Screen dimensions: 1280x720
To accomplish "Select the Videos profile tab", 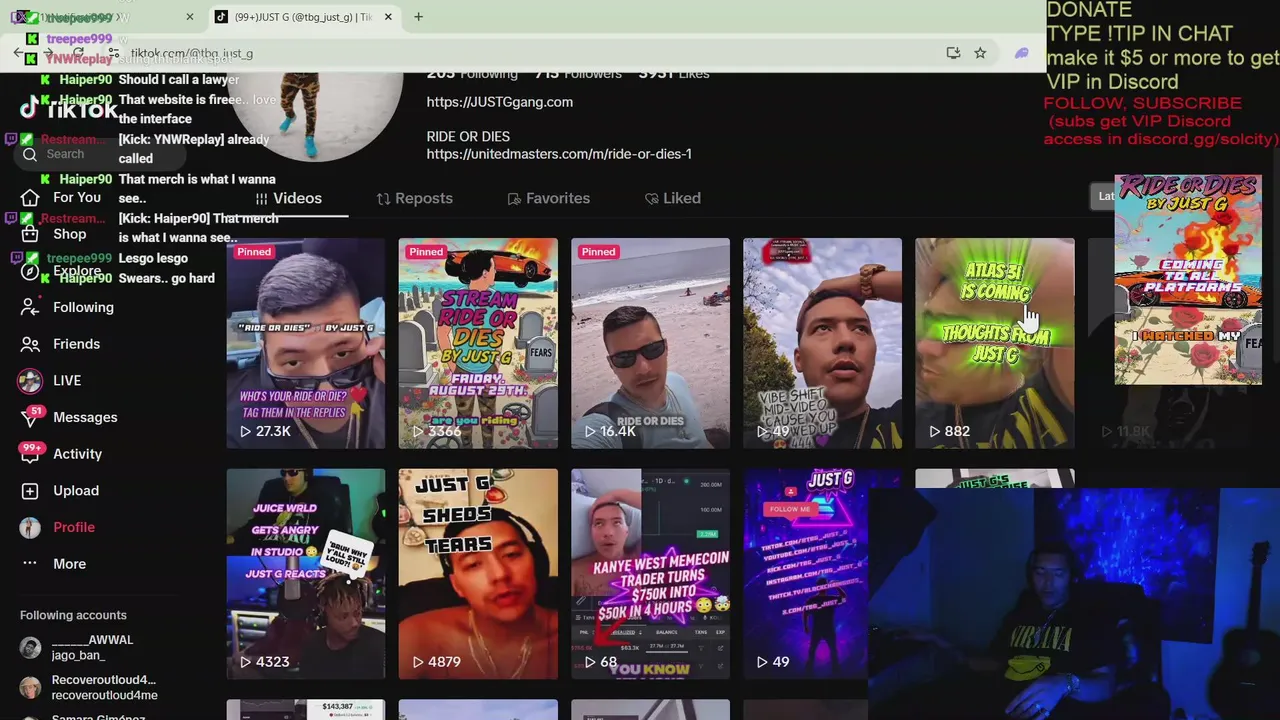I will click(x=288, y=198).
